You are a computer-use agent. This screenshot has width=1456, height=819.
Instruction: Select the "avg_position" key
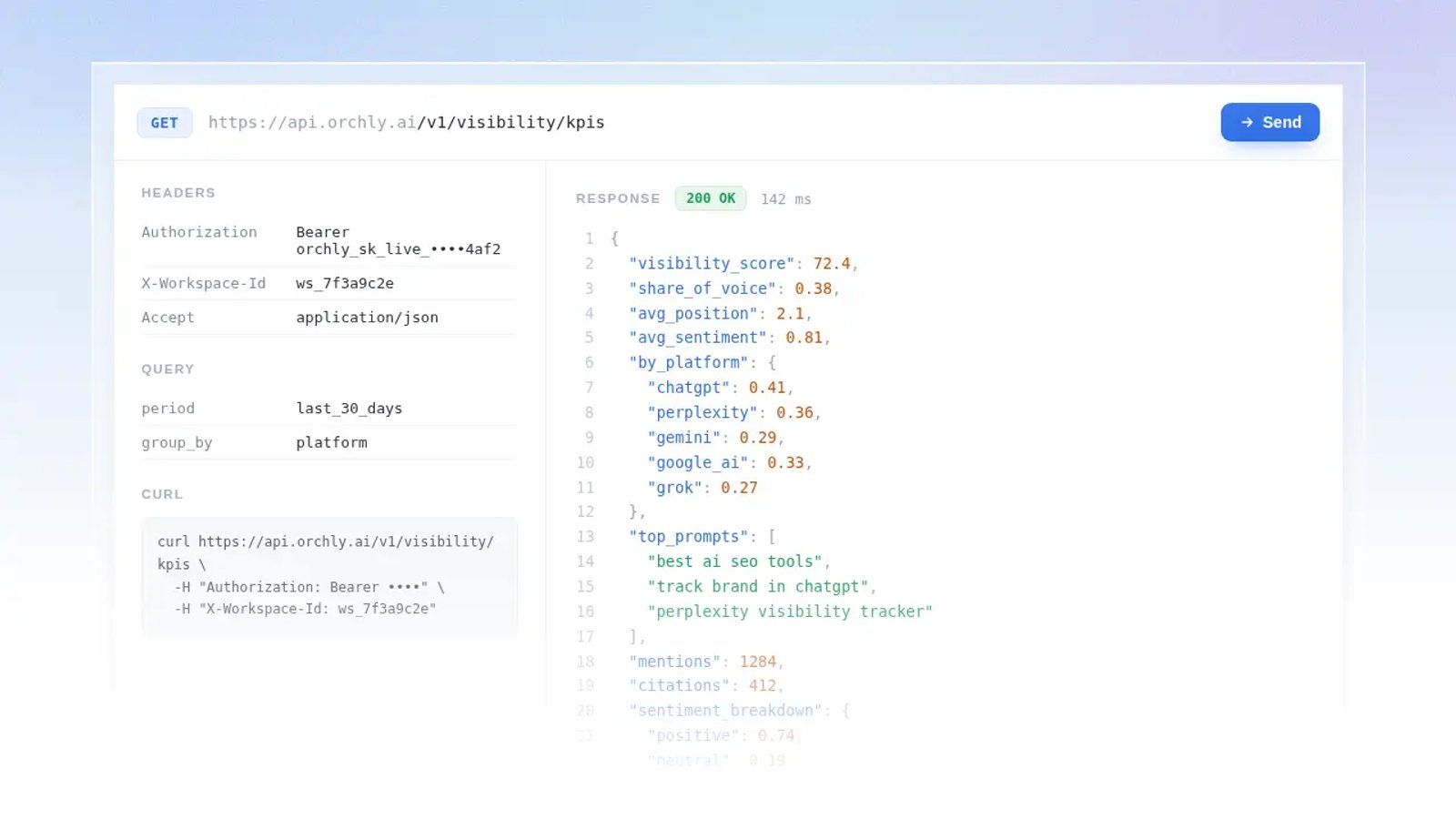[x=693, y=314]
